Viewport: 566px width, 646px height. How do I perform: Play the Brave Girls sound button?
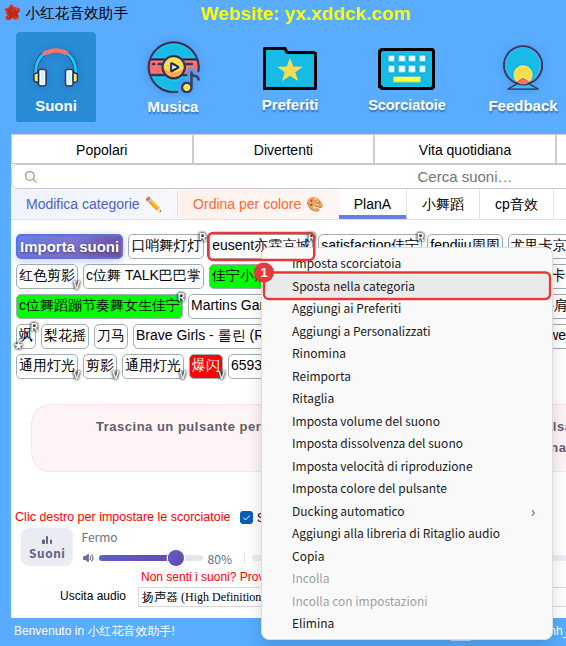click(x=198, y=336)
